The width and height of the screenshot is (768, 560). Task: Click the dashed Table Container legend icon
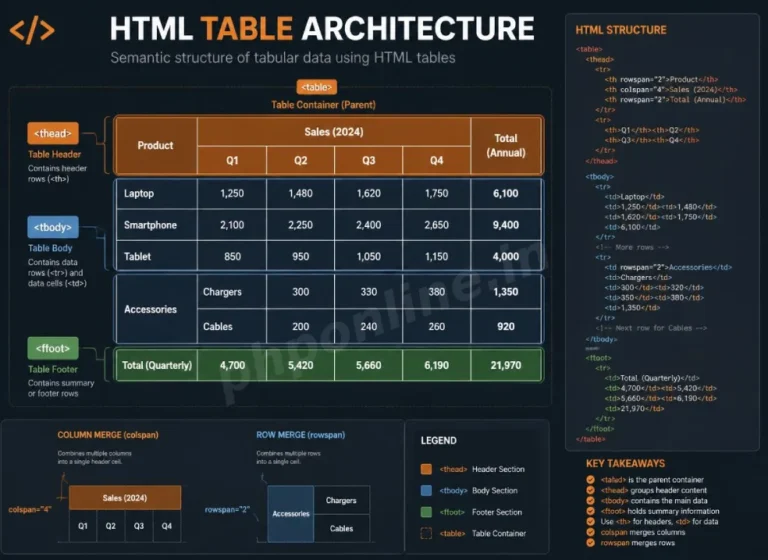point(426,533)
